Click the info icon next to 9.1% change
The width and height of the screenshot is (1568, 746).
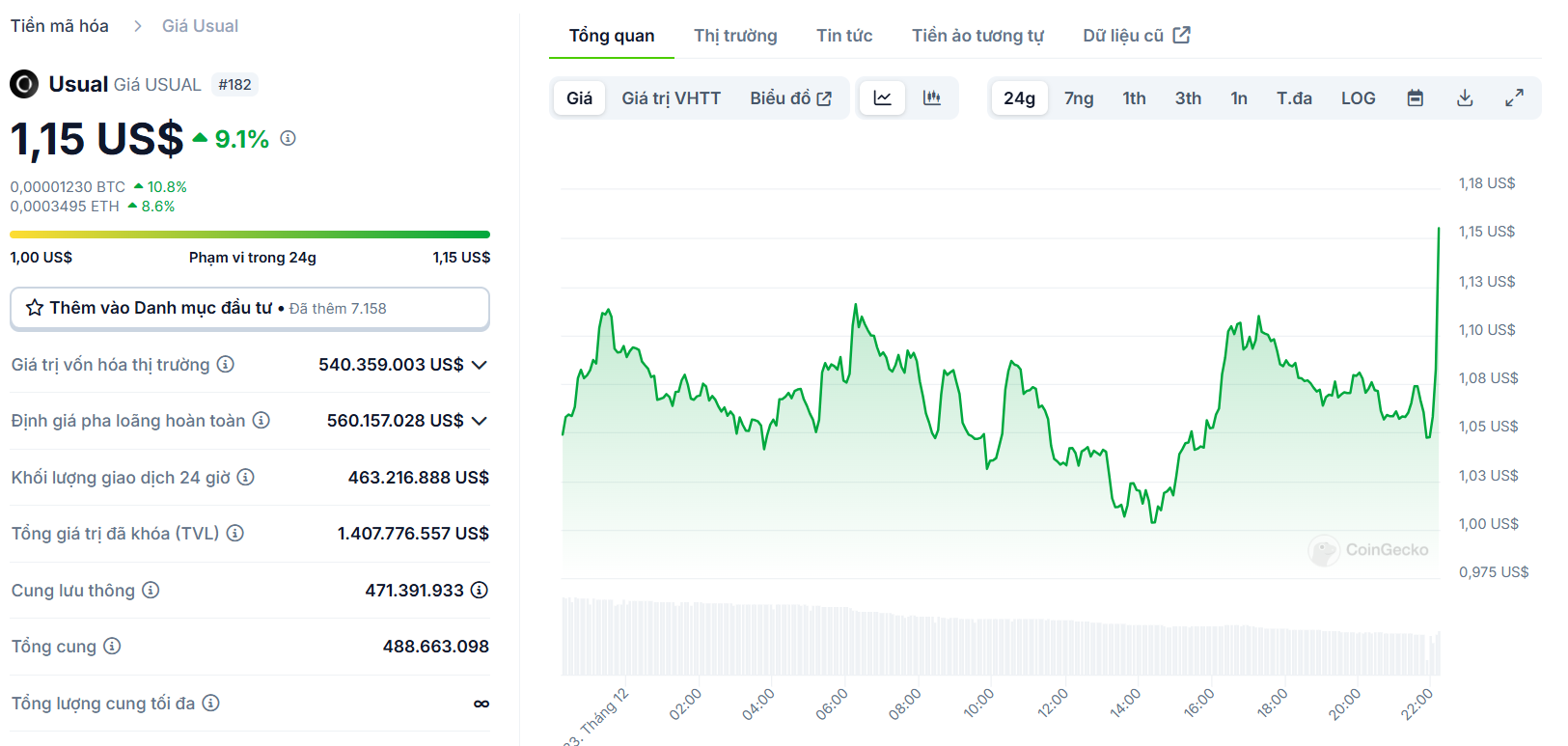click(288, 138)
